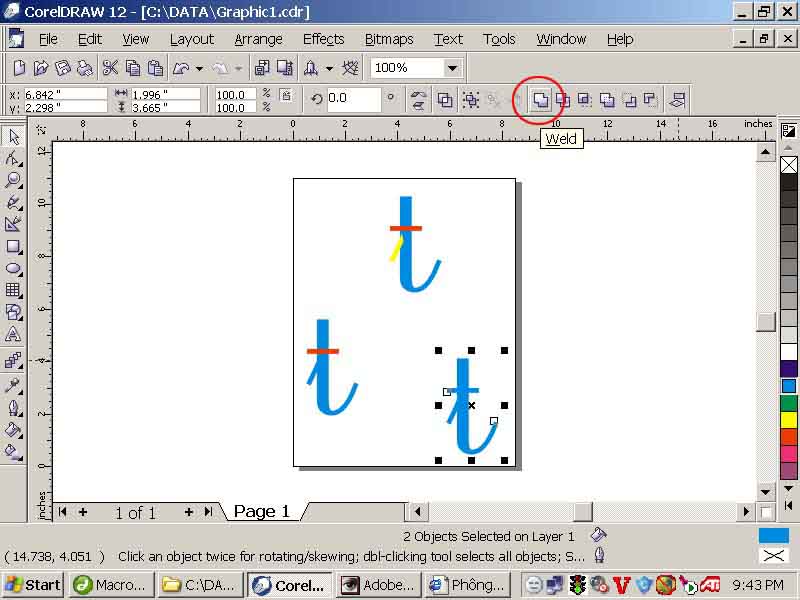
Task: Click the Open file icon
Action: pos(41,68)
